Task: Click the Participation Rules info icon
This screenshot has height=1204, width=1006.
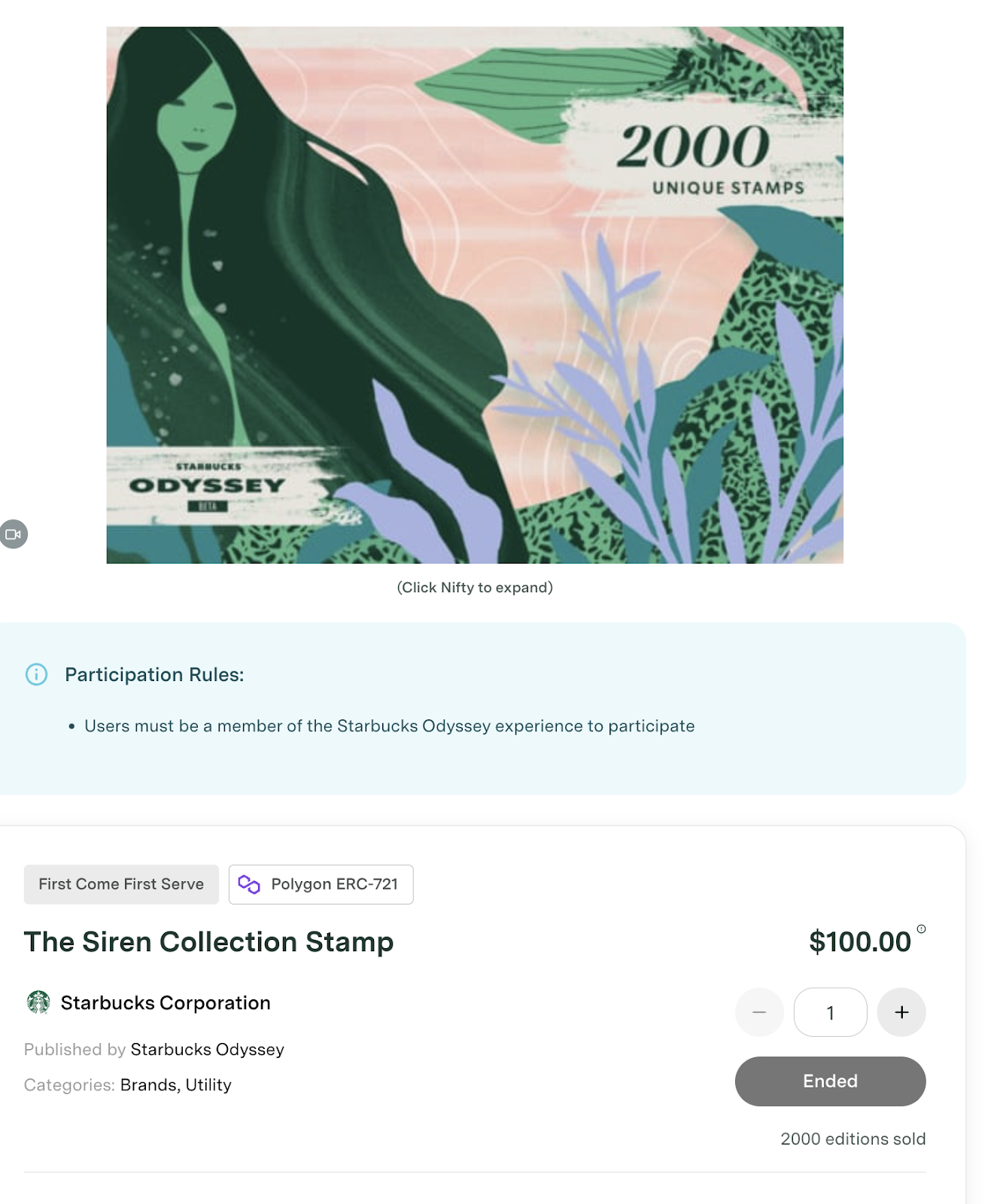Action: pyautogui.click(x=36, y=674)
